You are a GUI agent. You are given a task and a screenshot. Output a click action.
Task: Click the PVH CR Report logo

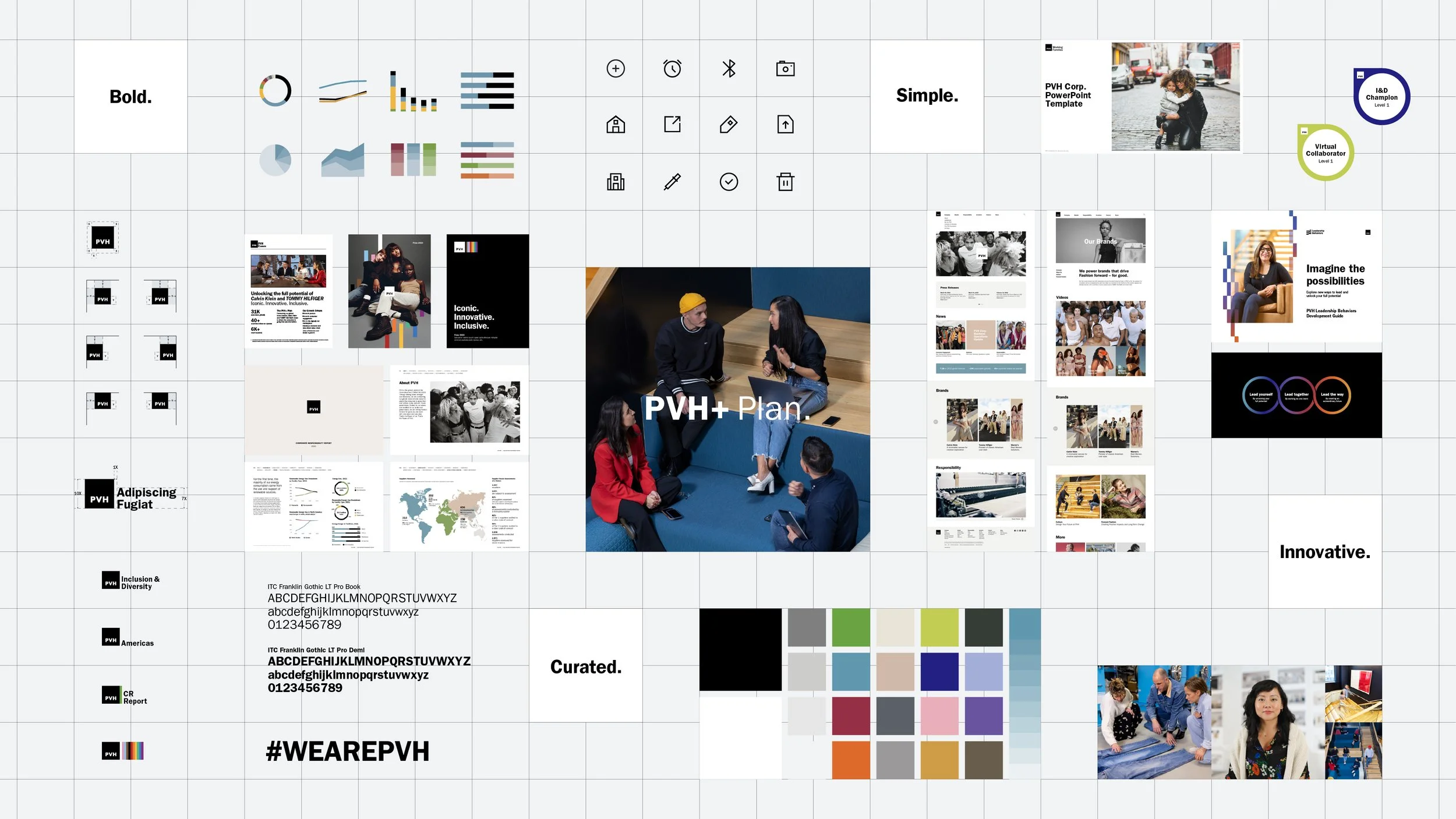(x=124, y=696)
